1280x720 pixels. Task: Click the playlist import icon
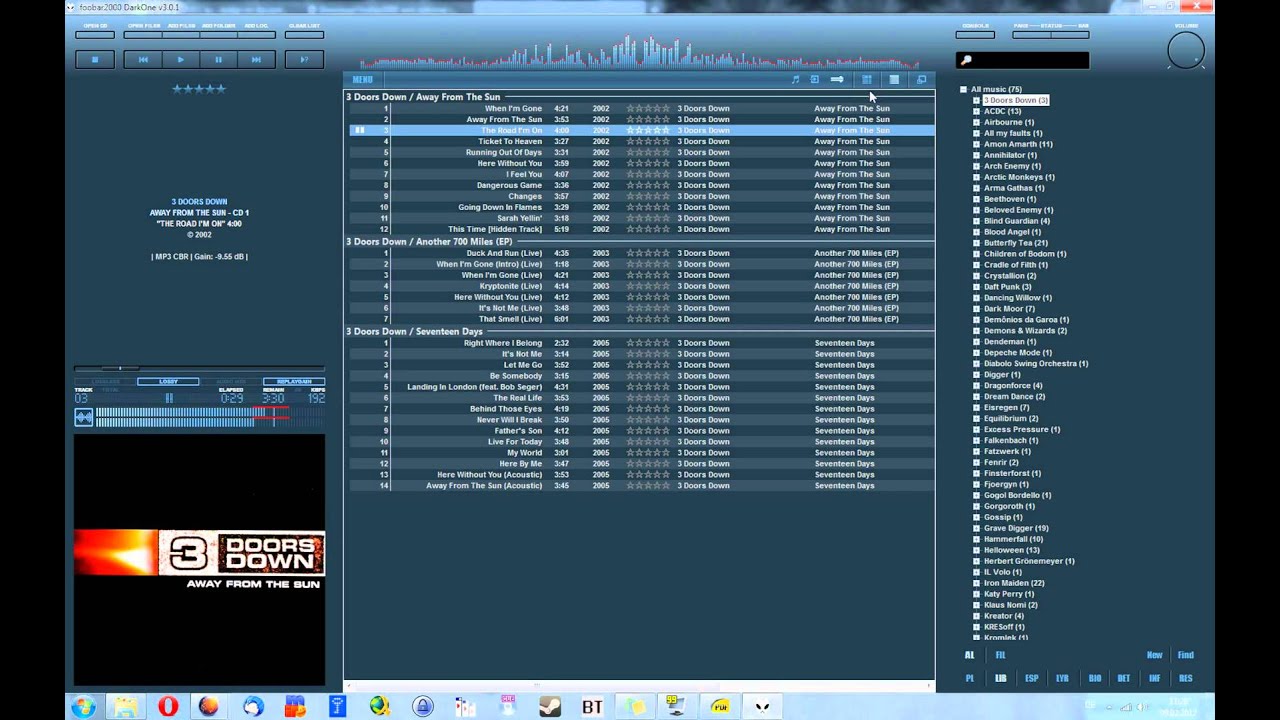[x=814, y=80]
